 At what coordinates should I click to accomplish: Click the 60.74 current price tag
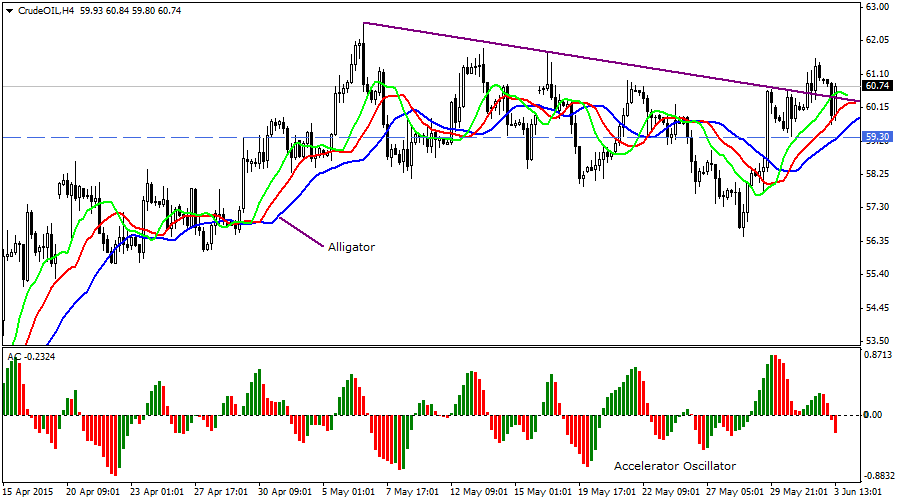tap(877, 87)
